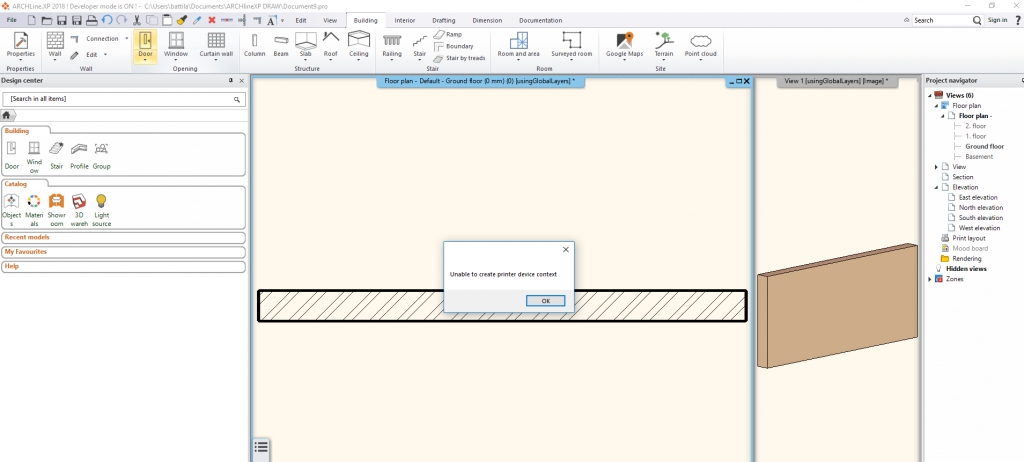This screenshot has height=462, width=1024.
Task: Open the 3D warehouse catalog icon
Action: tap(79, 208)
